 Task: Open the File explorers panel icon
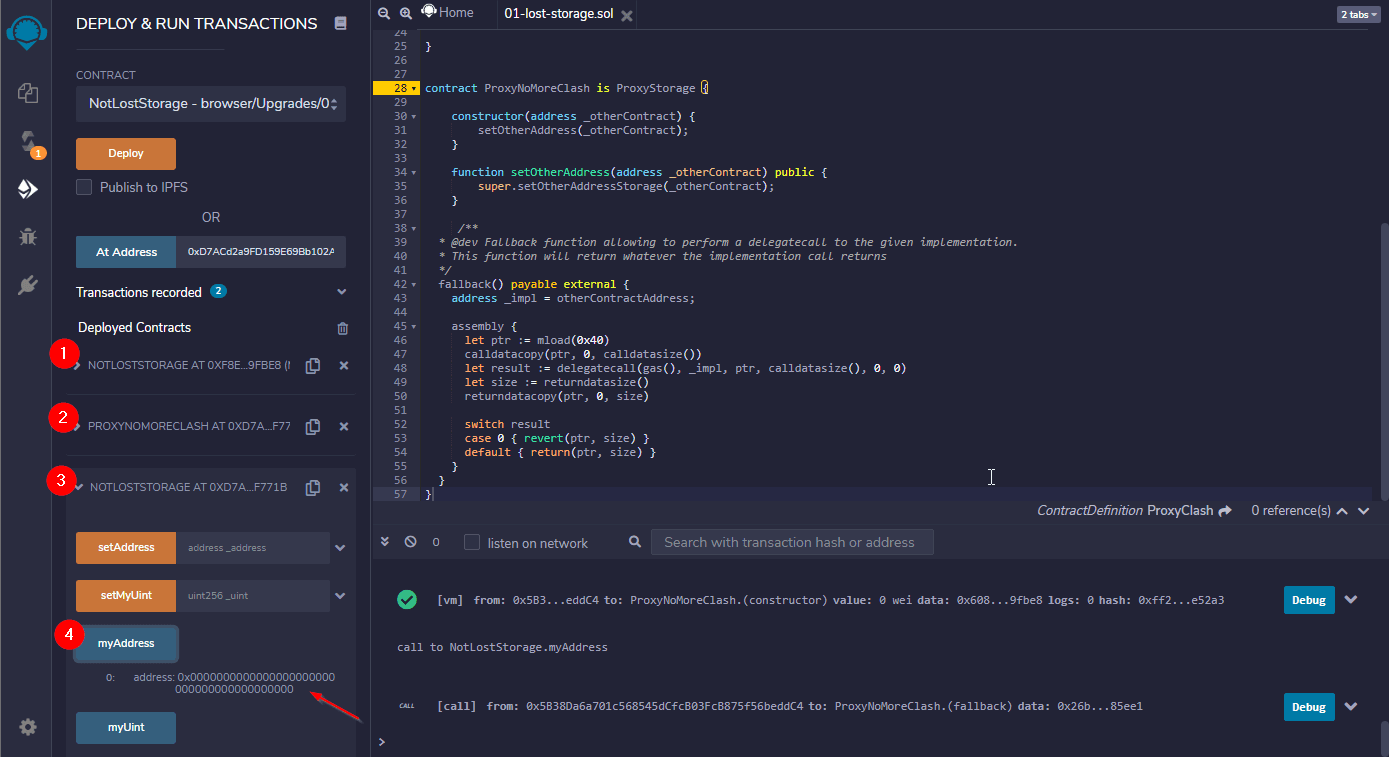point(28,93)
